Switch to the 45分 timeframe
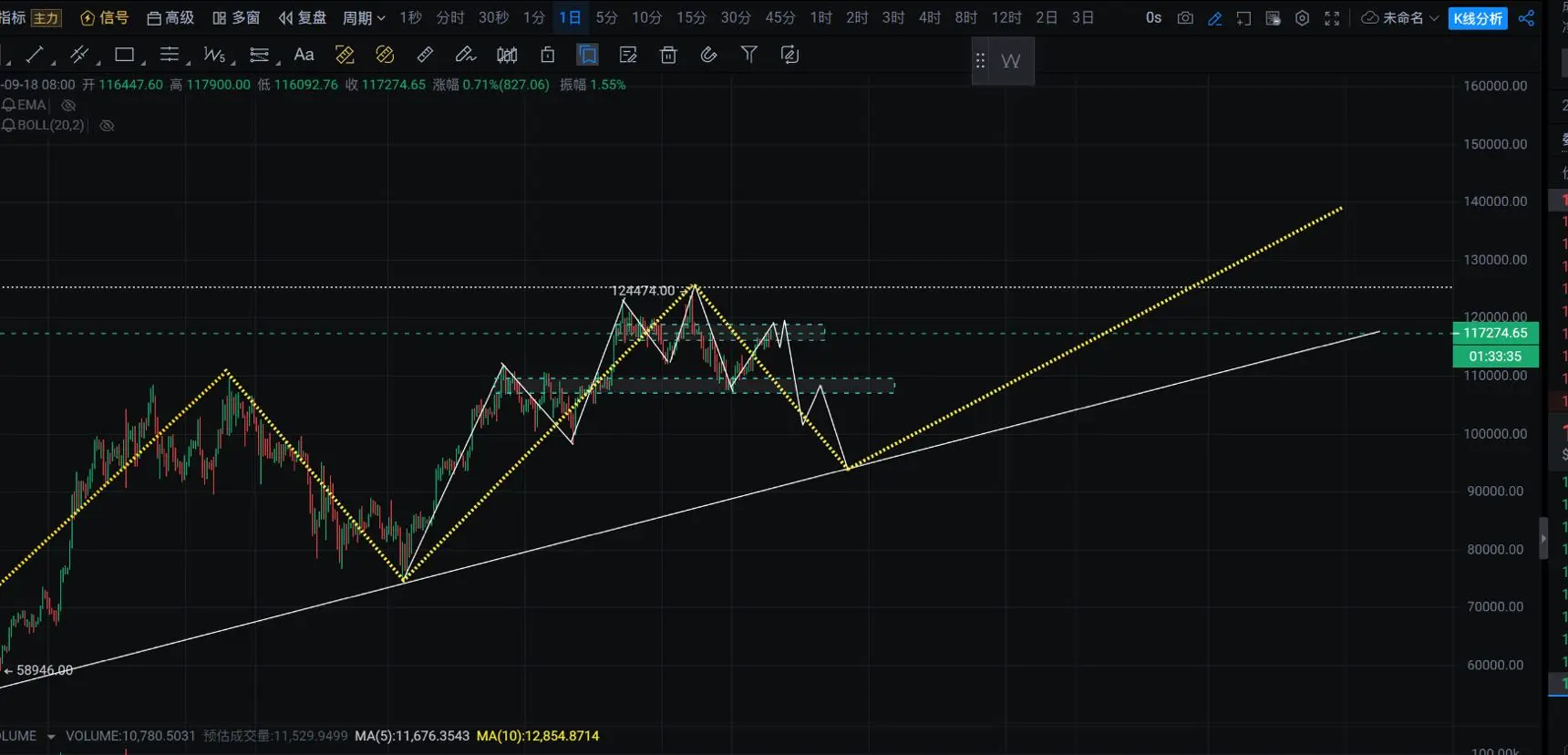This screenshot has height=755, width=1568. 779,18
